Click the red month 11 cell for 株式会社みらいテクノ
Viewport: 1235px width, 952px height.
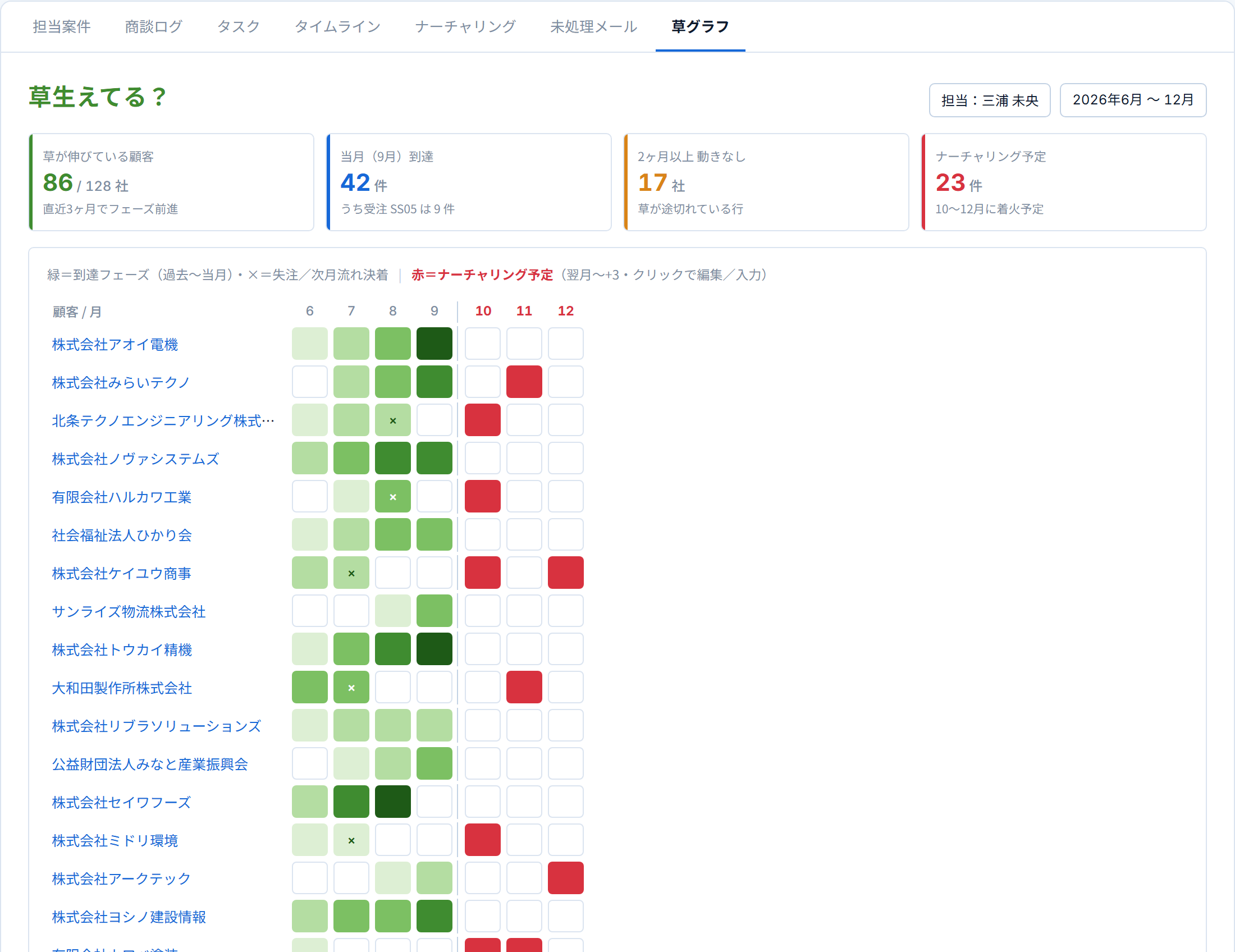524,382
